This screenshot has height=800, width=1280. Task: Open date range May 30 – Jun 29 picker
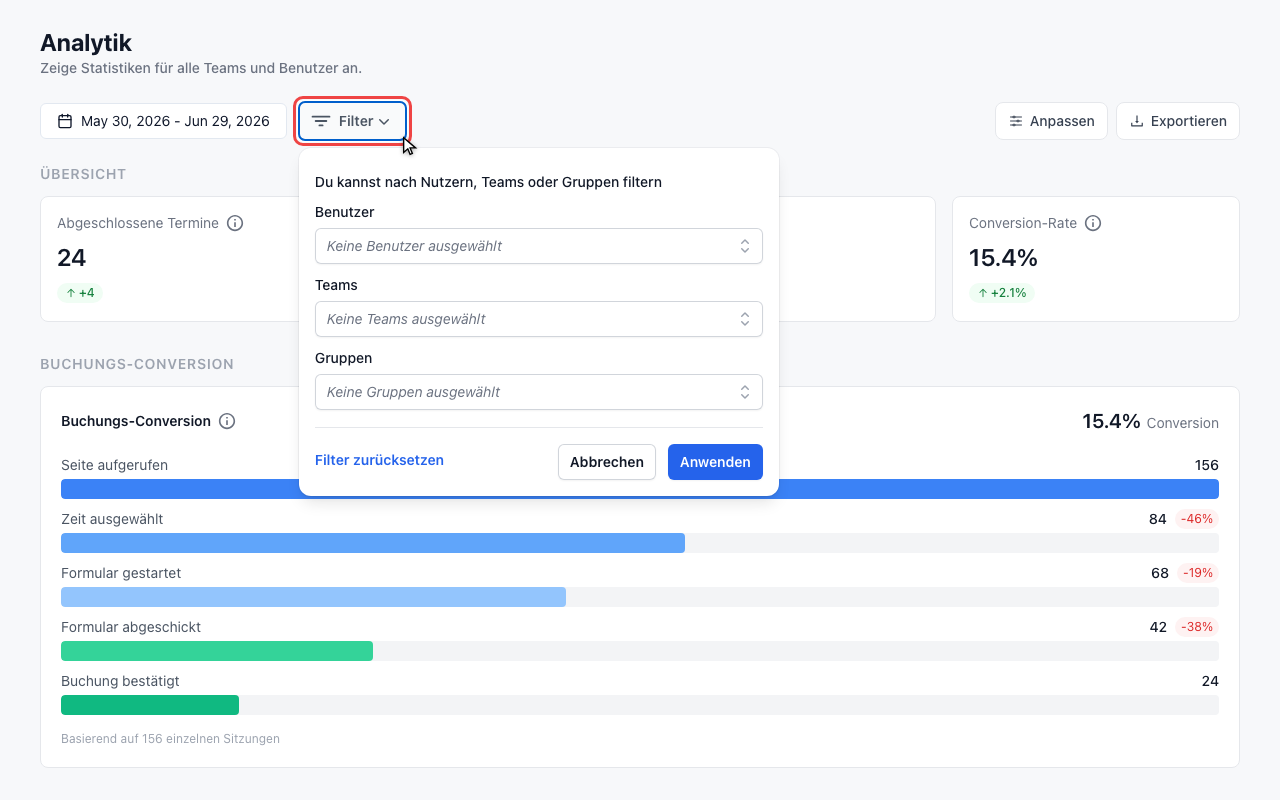(163, 121)
